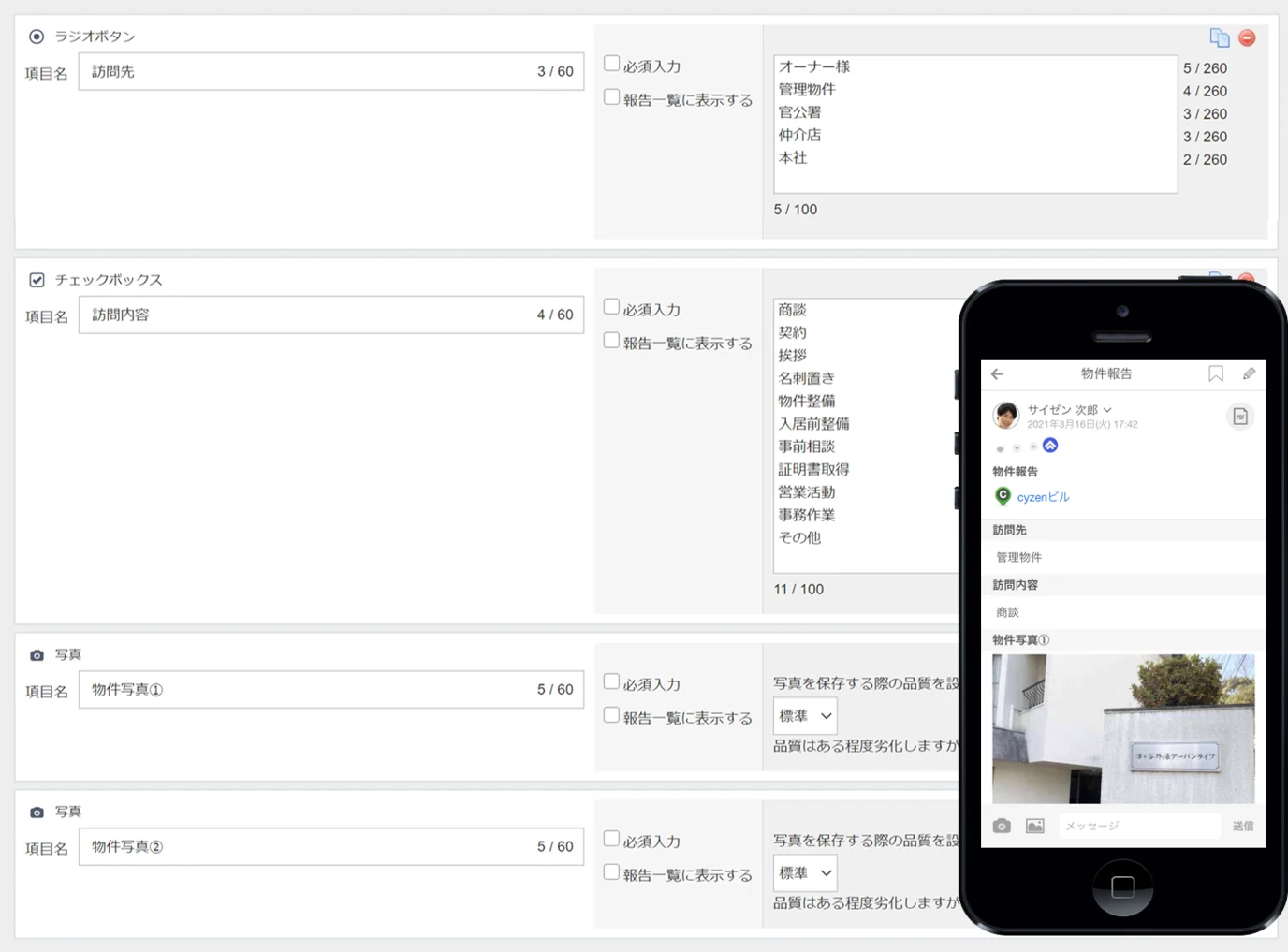Tap the 管理物件 value under 訪問先 in phone
The image size is (1288, 952).
pyautogui.click(x=1018, y=557)
